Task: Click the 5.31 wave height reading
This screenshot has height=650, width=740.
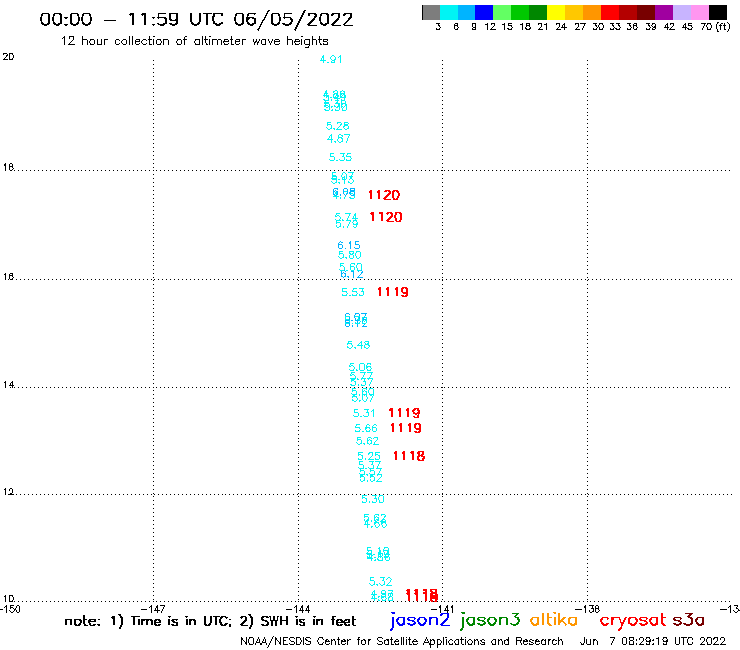Action: 364,413
